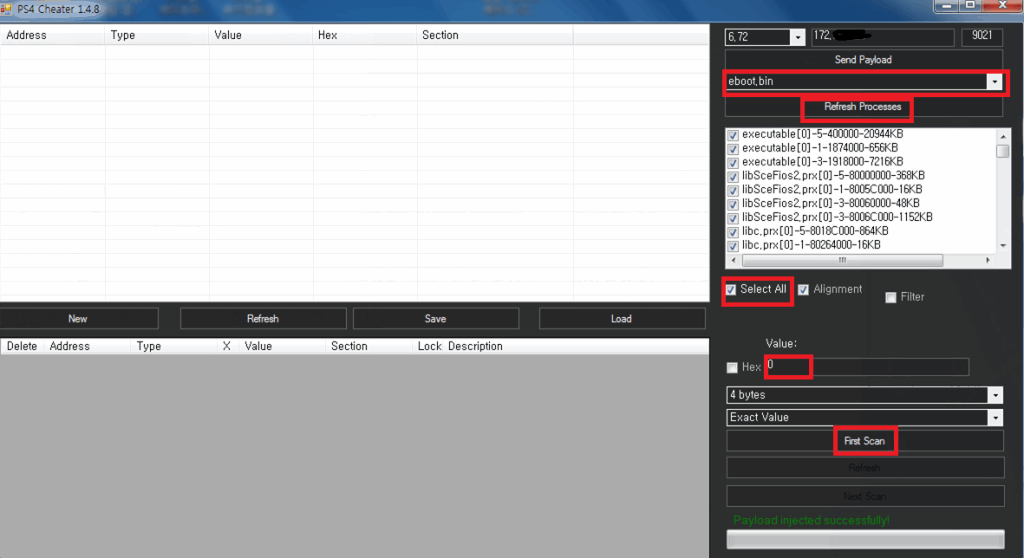The height and width of the screenshot is (558, 1024).
Task: Click the Value input field
Action: (867, 367)
